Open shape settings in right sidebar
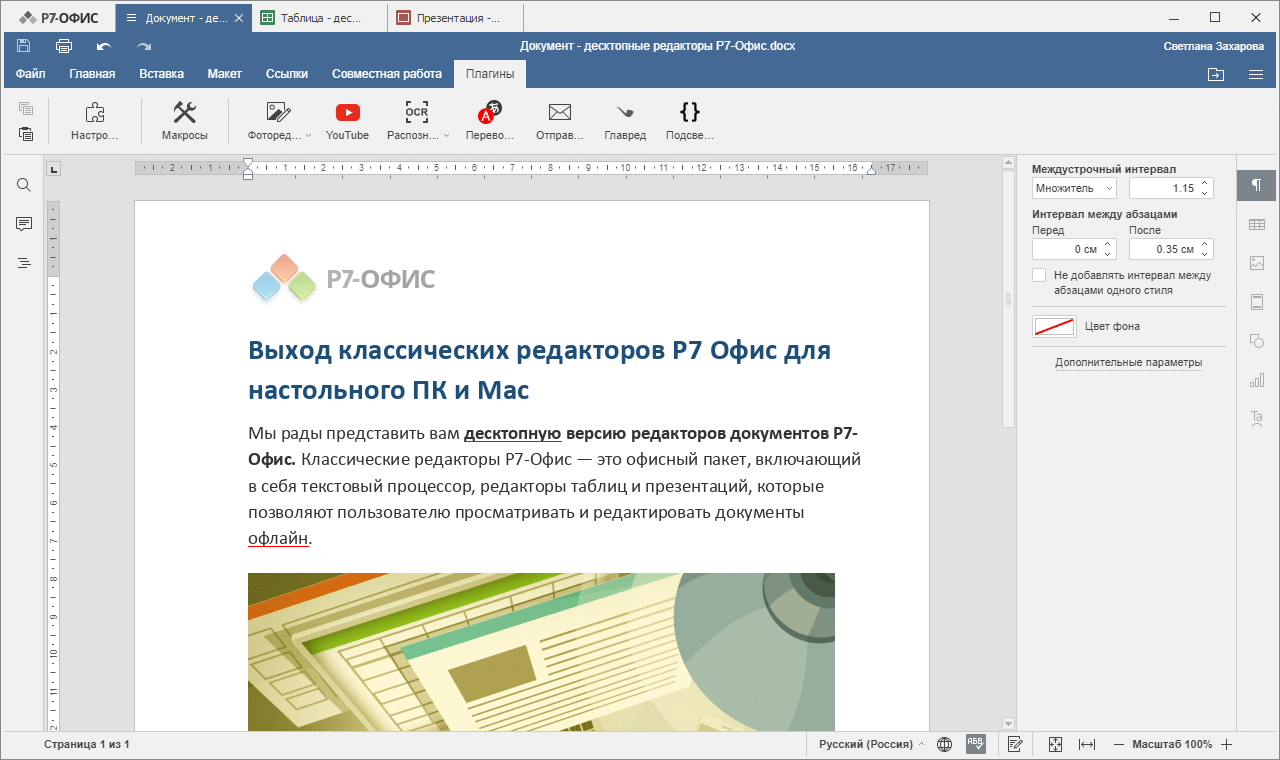 pos(1257,341)
